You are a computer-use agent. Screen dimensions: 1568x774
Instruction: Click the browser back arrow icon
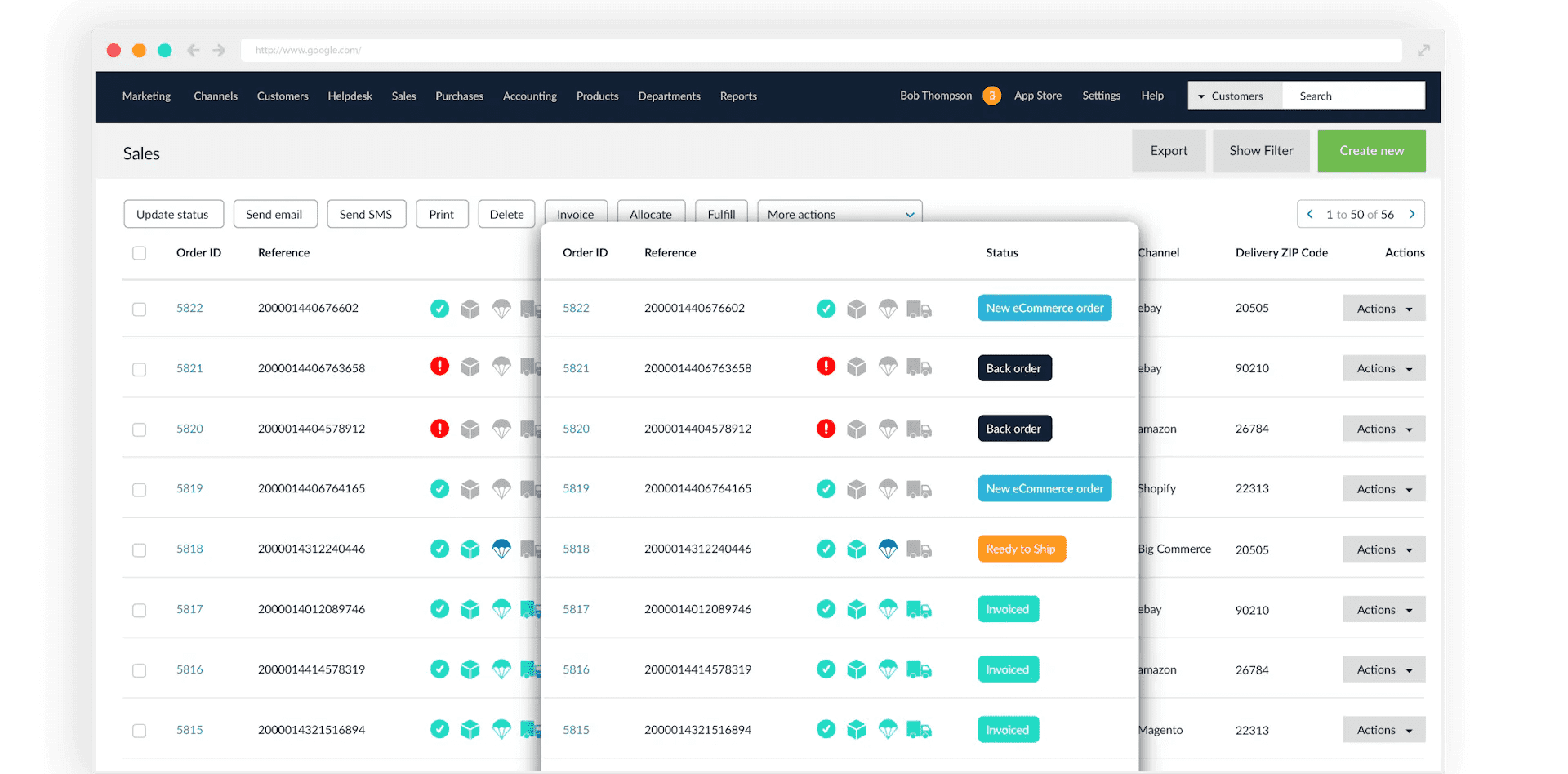[193, 50]
